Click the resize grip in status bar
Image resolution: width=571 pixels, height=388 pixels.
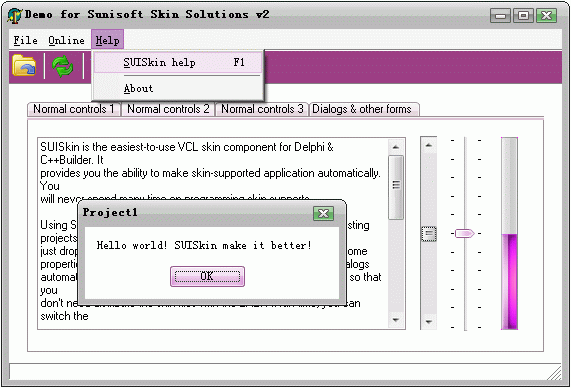tap(554, 373)
